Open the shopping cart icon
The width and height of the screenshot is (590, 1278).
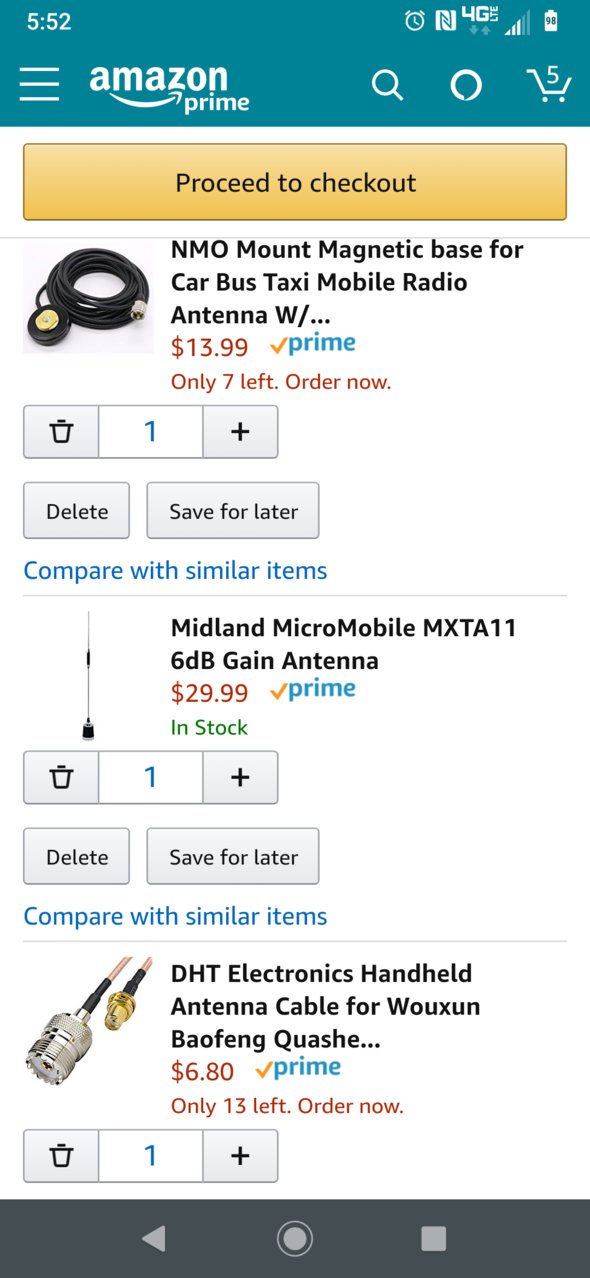(x=548, y=84)
